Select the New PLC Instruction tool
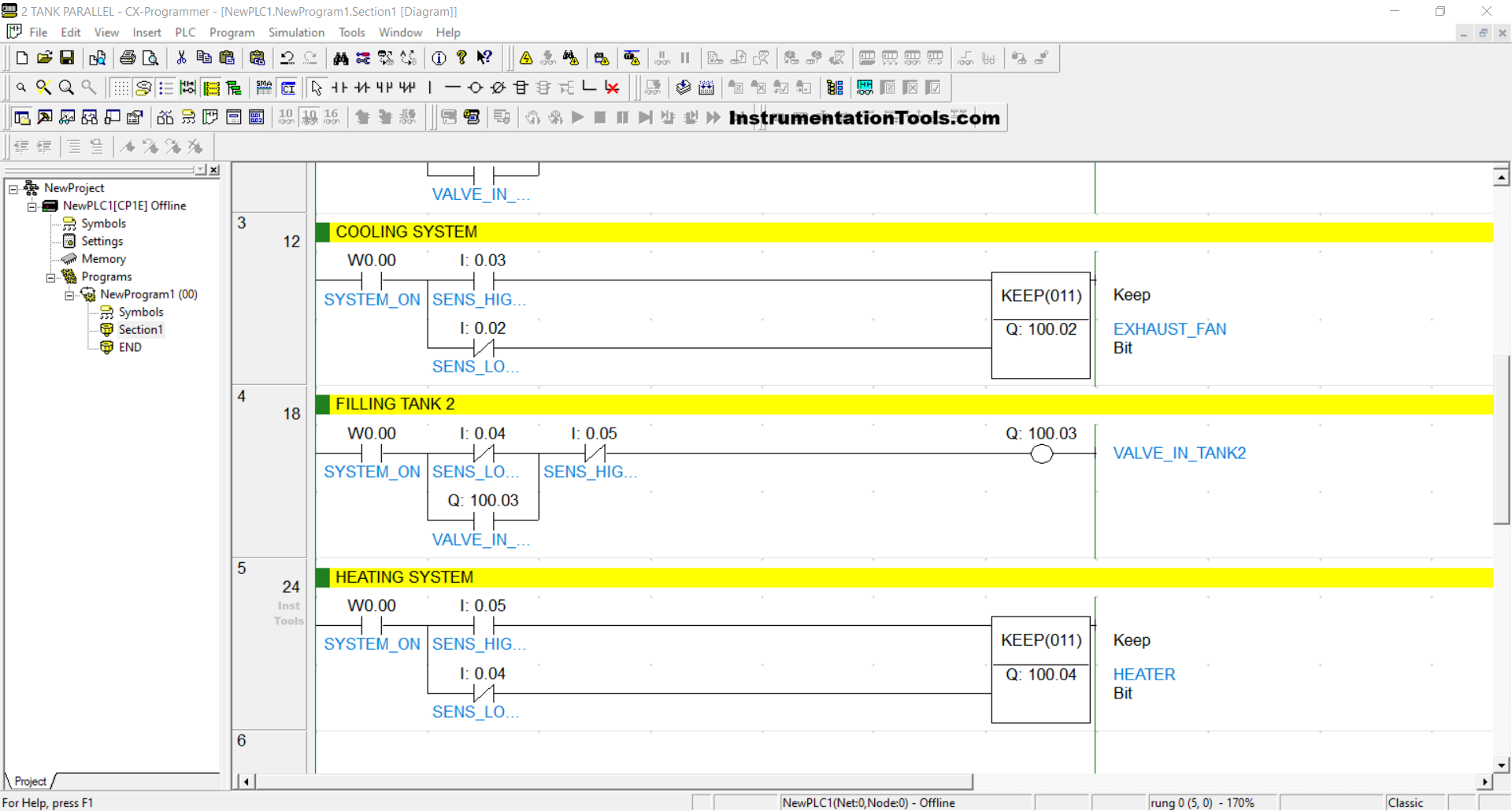The width and height of the screenshot is (1512, 811). 521,87
